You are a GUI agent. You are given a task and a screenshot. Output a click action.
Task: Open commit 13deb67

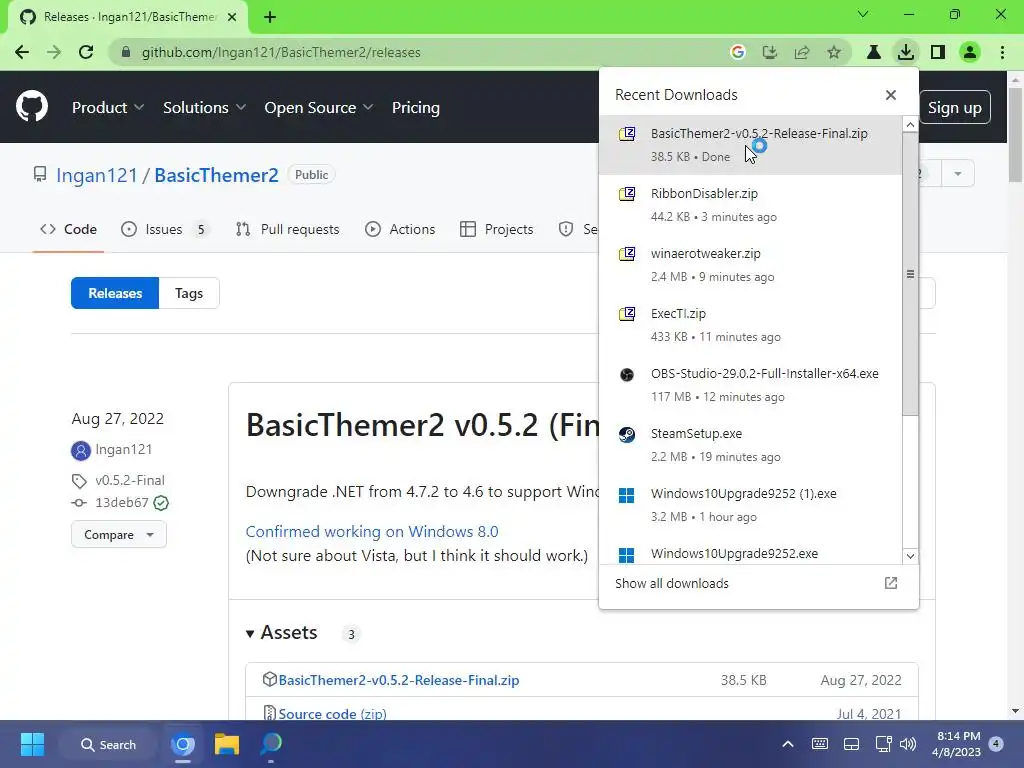point(121,503)
